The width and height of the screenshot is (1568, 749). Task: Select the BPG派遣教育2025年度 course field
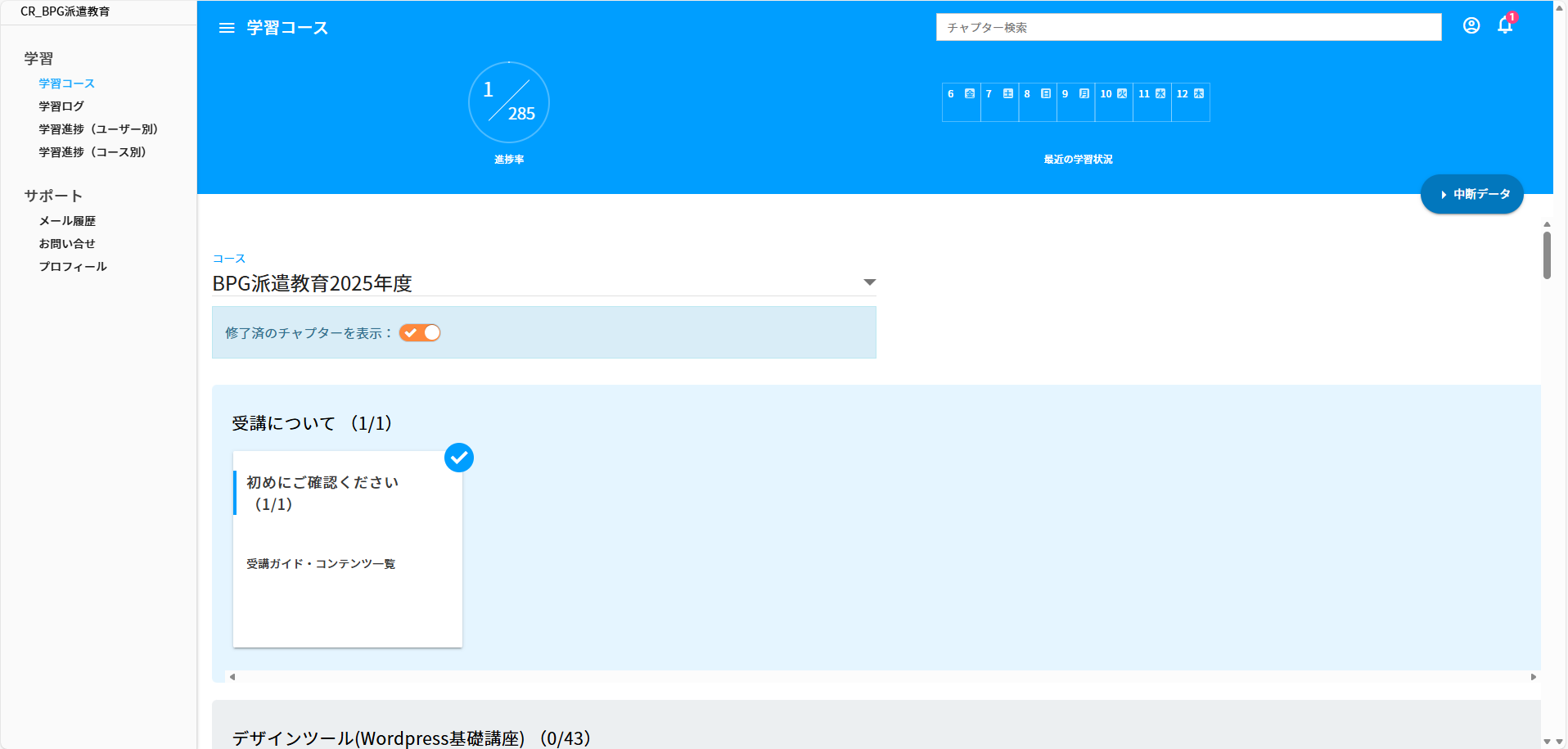(544, 283)
